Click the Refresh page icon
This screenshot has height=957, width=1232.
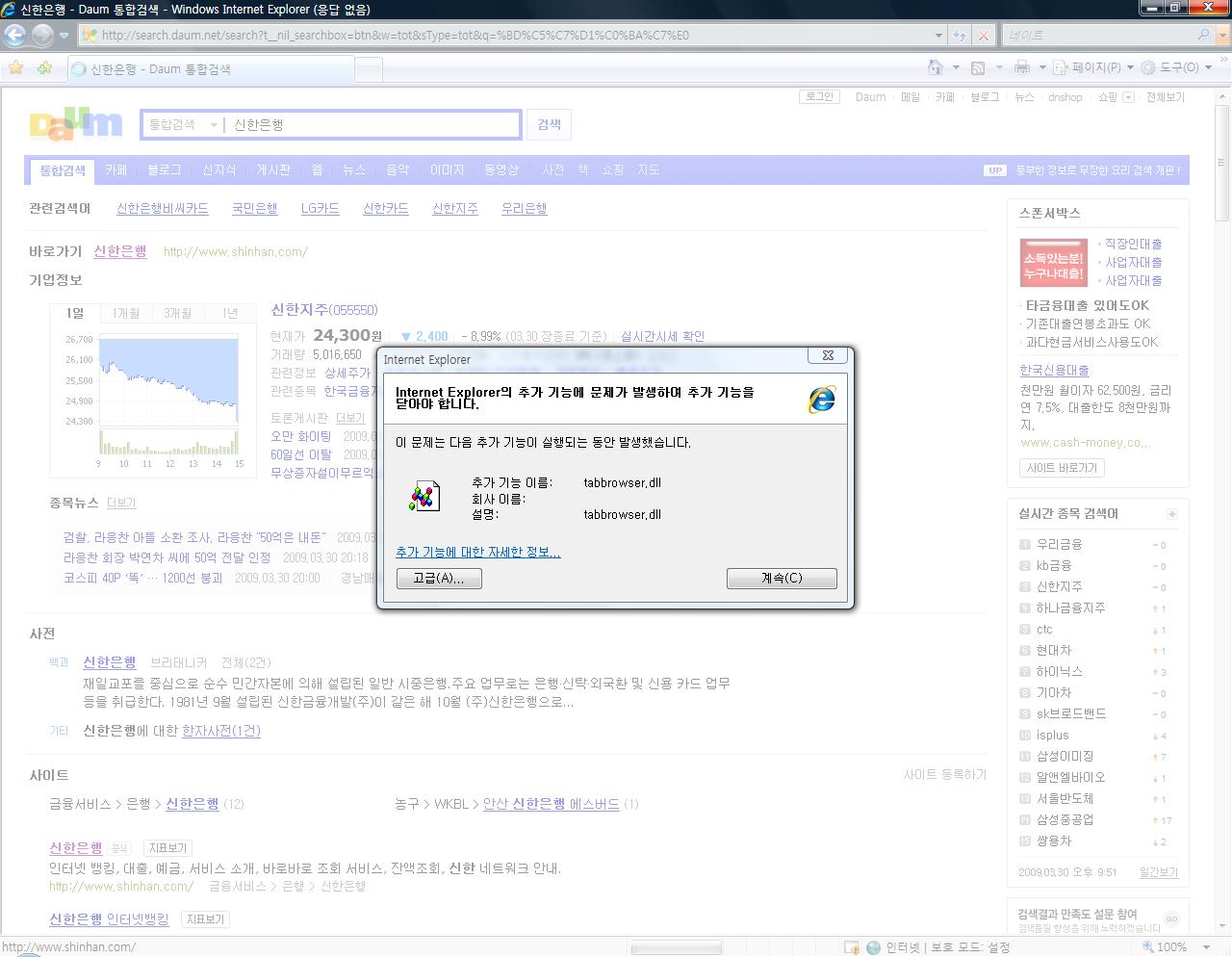point(960,36)
